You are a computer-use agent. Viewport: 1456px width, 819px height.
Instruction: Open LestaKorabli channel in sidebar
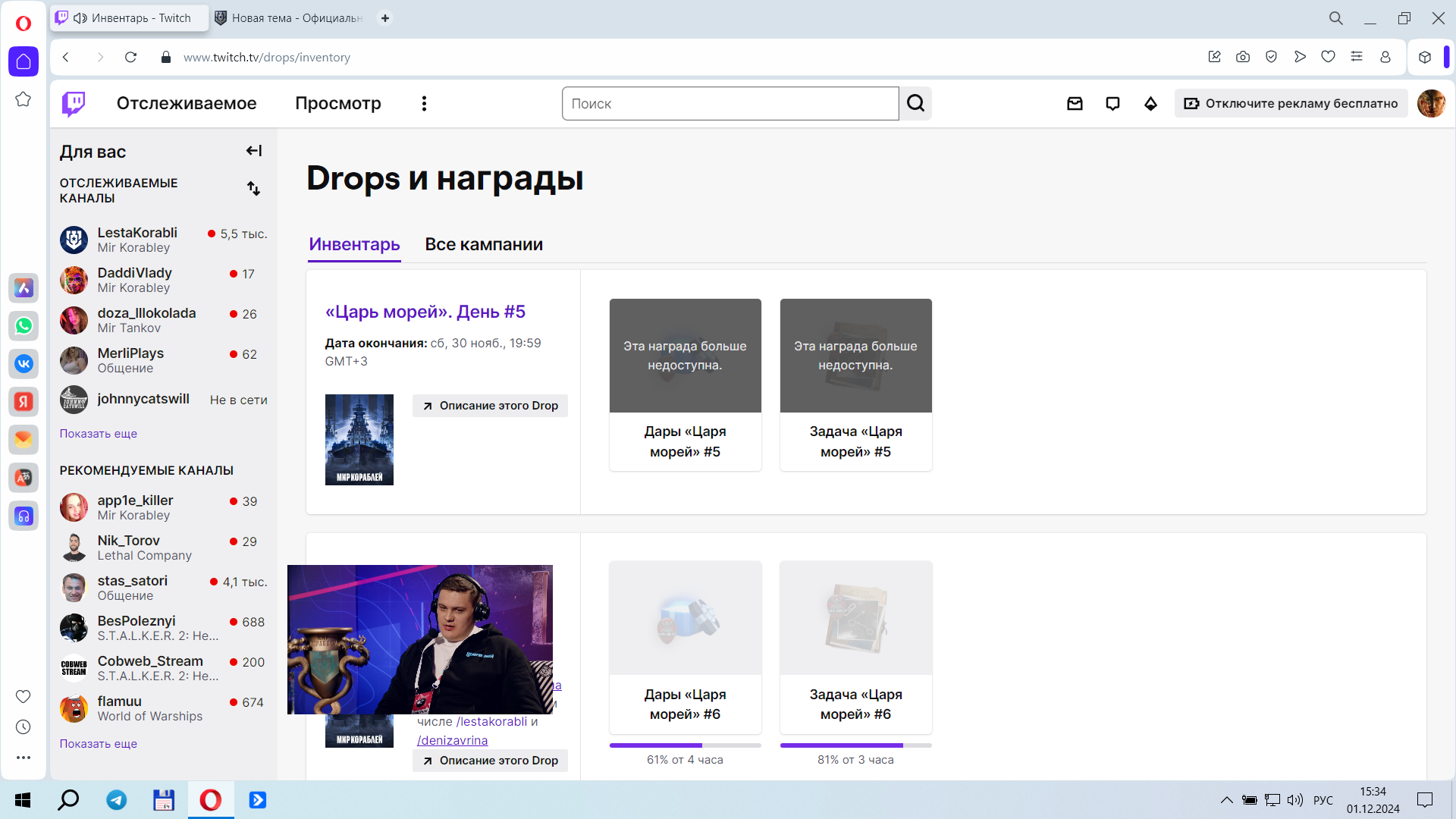pyautogui.click(x=164, y=240)
